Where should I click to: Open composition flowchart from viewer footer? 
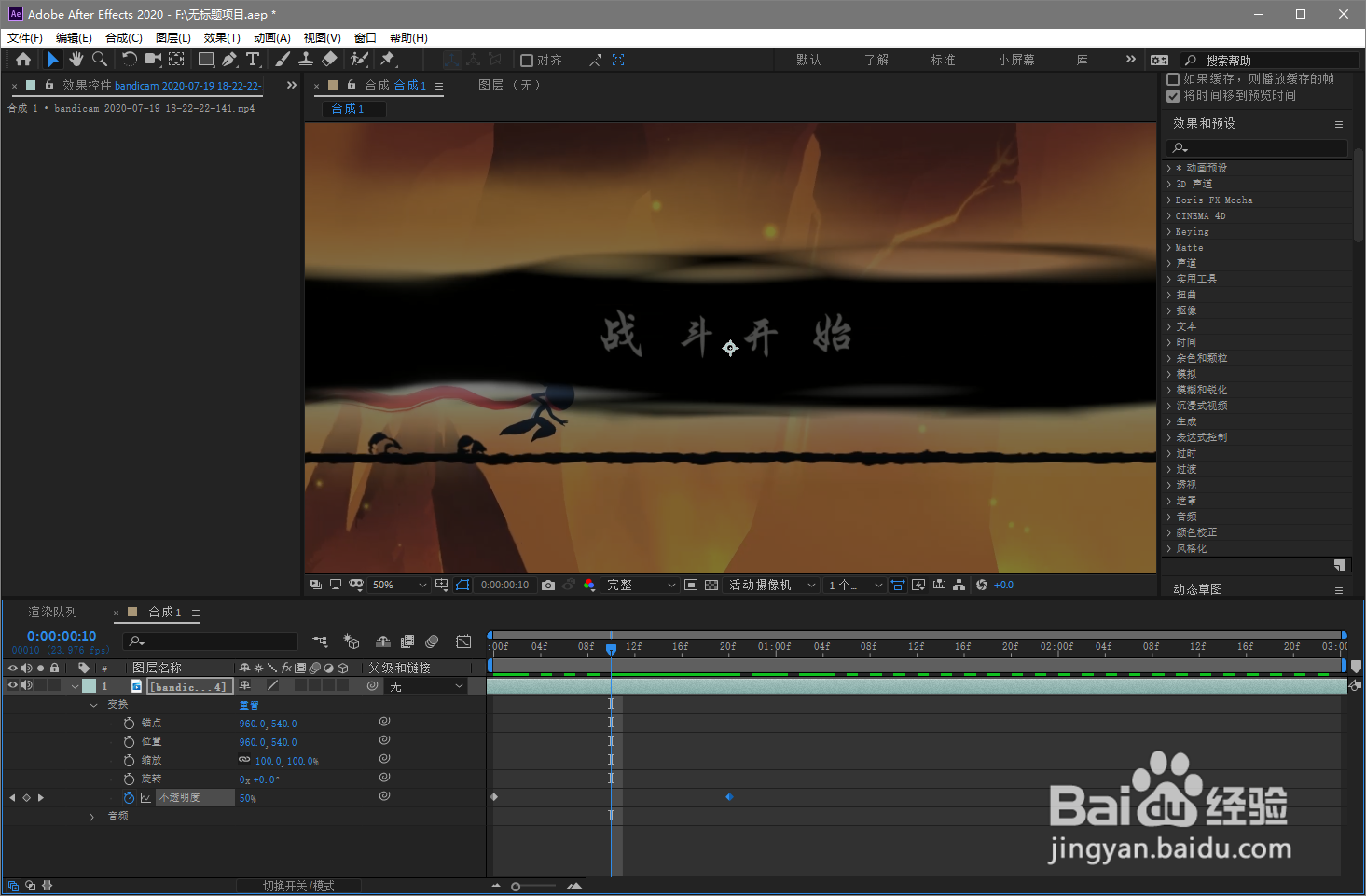pos(959,585)
